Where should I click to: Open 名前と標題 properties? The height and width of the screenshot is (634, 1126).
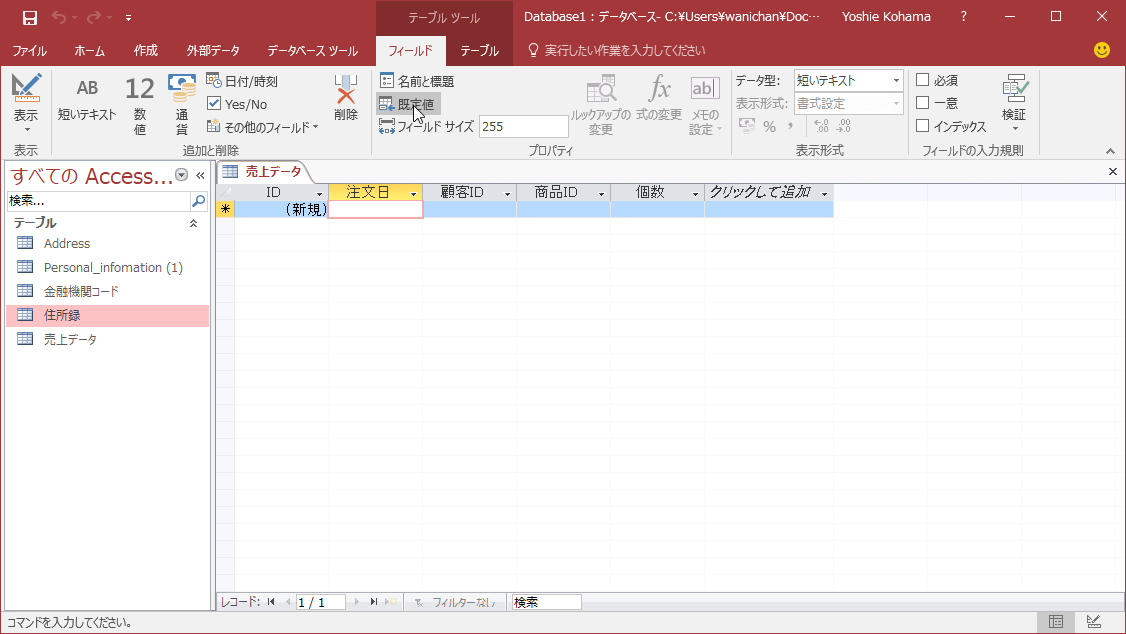(417, 81)
